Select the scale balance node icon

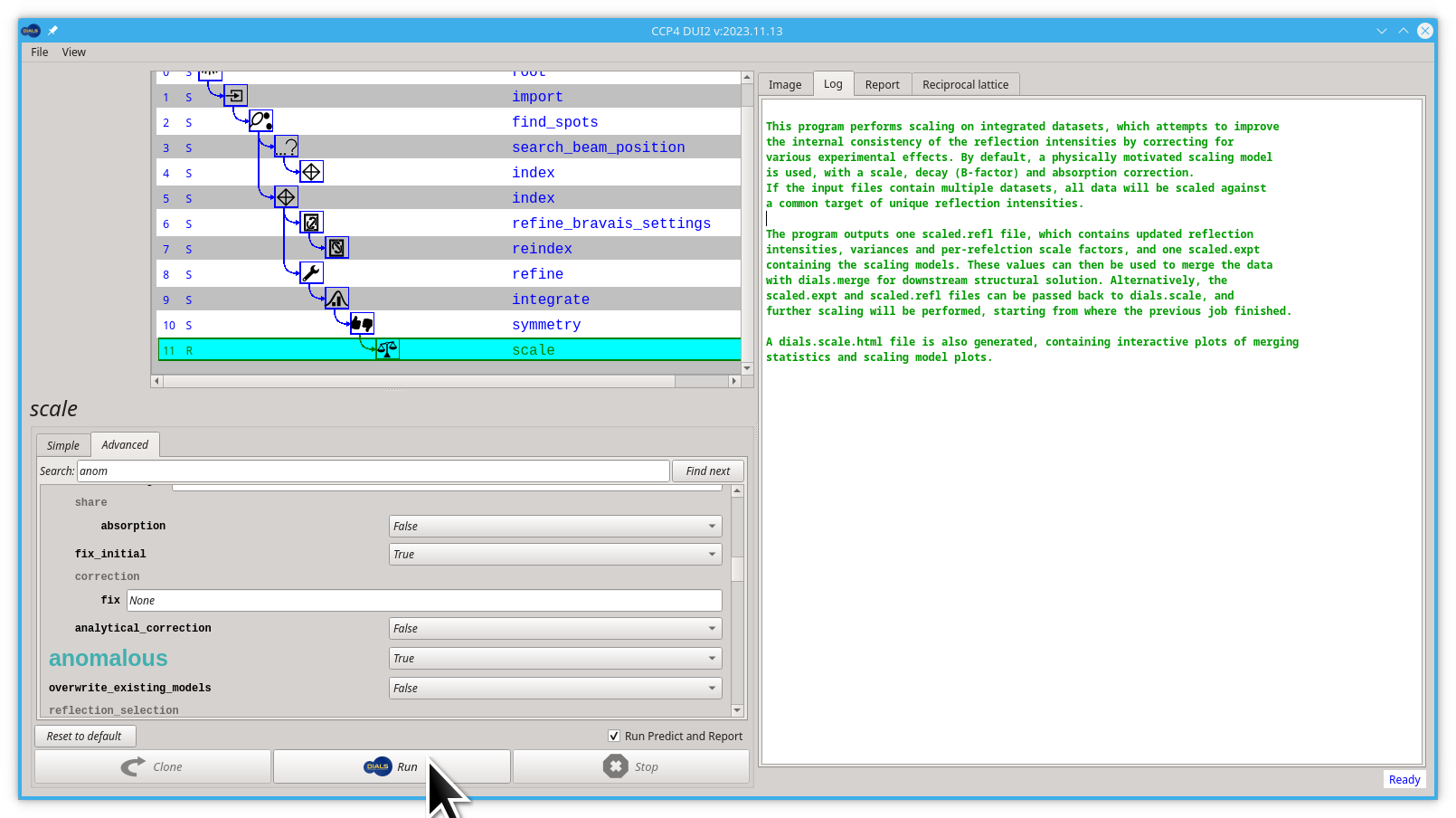[387, 349]
